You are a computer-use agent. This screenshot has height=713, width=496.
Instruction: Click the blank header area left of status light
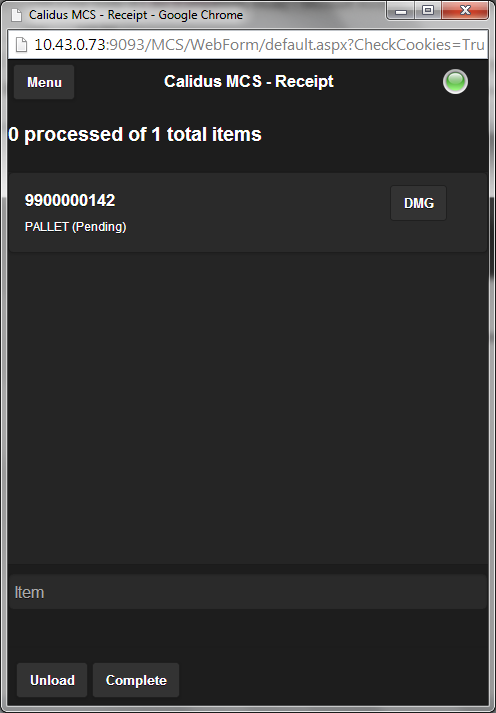click(388, 82)
